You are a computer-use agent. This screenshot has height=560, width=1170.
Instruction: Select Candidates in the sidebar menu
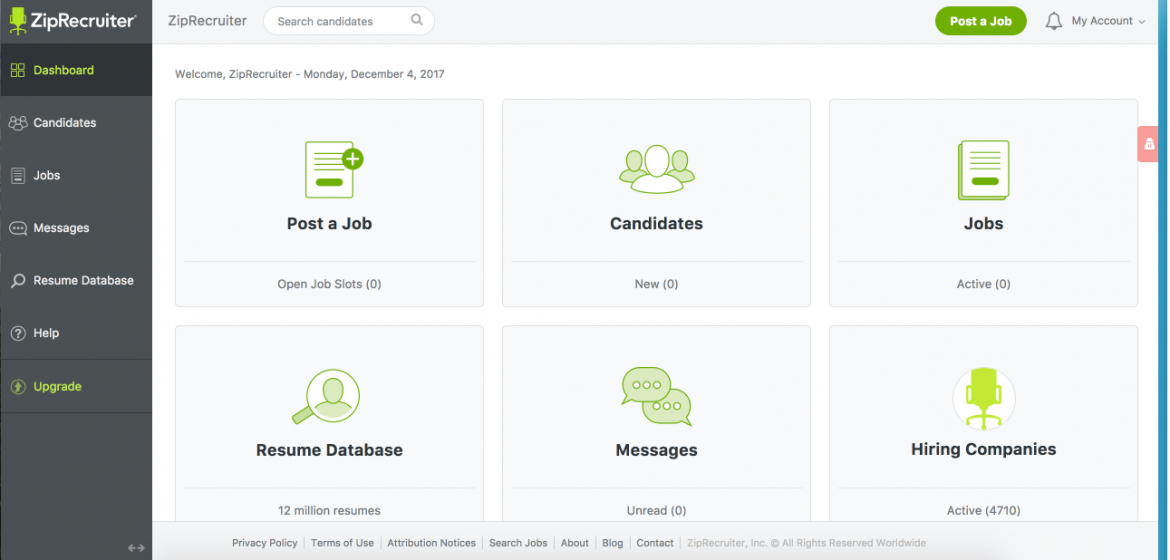coord(76,123)
